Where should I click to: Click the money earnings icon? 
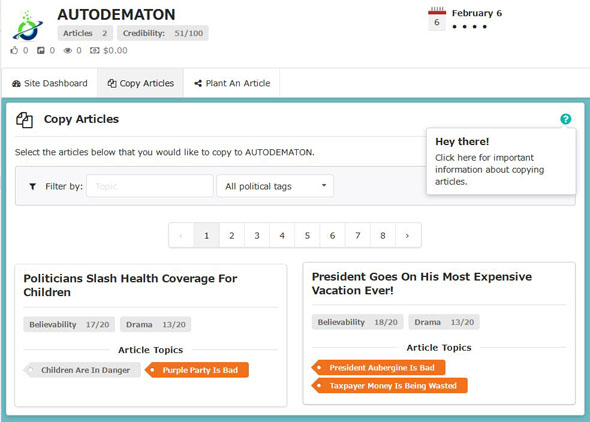(x=94, y=50)
